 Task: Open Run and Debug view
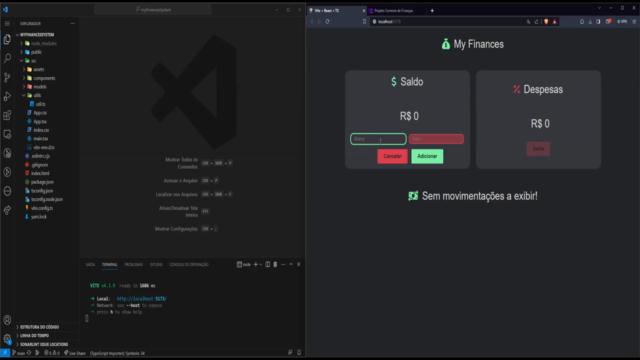click(7, 96)
